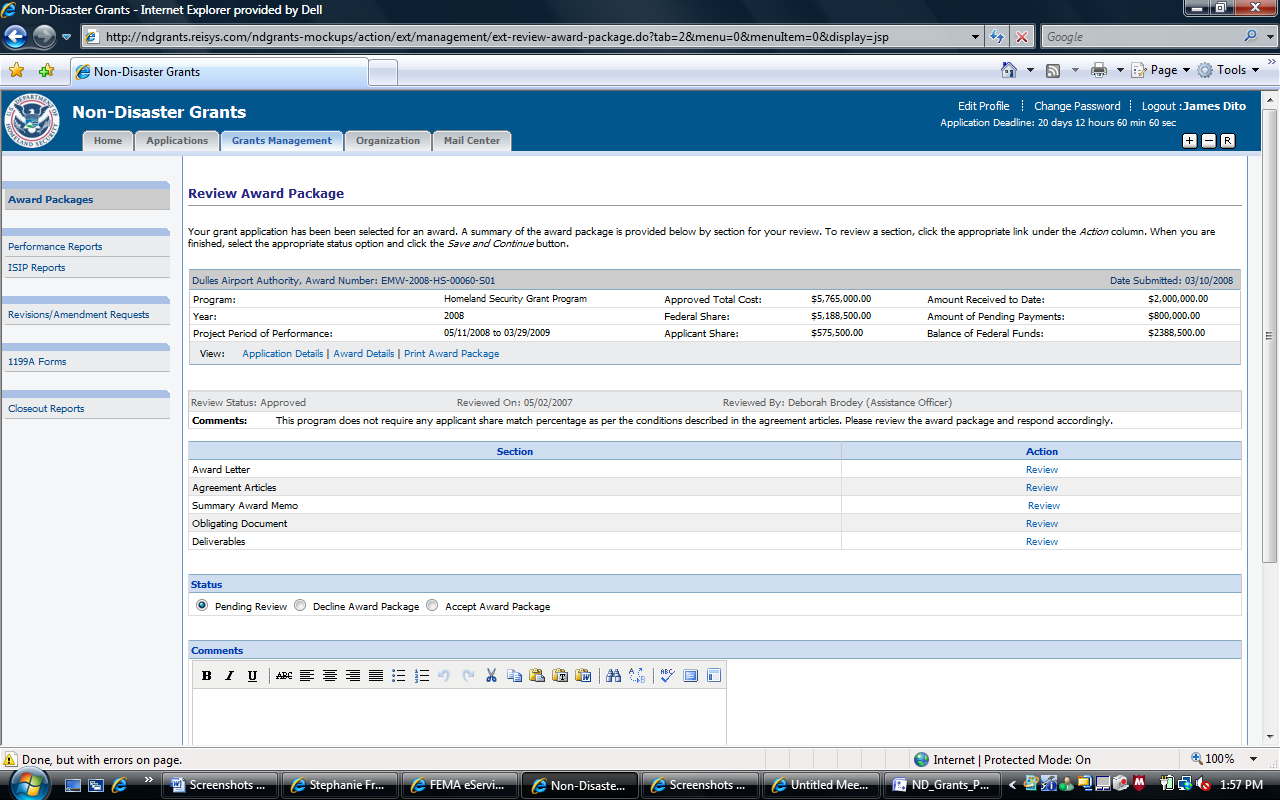
Task: Run spell check in comments editor
Action: click(x=667, y=676)
